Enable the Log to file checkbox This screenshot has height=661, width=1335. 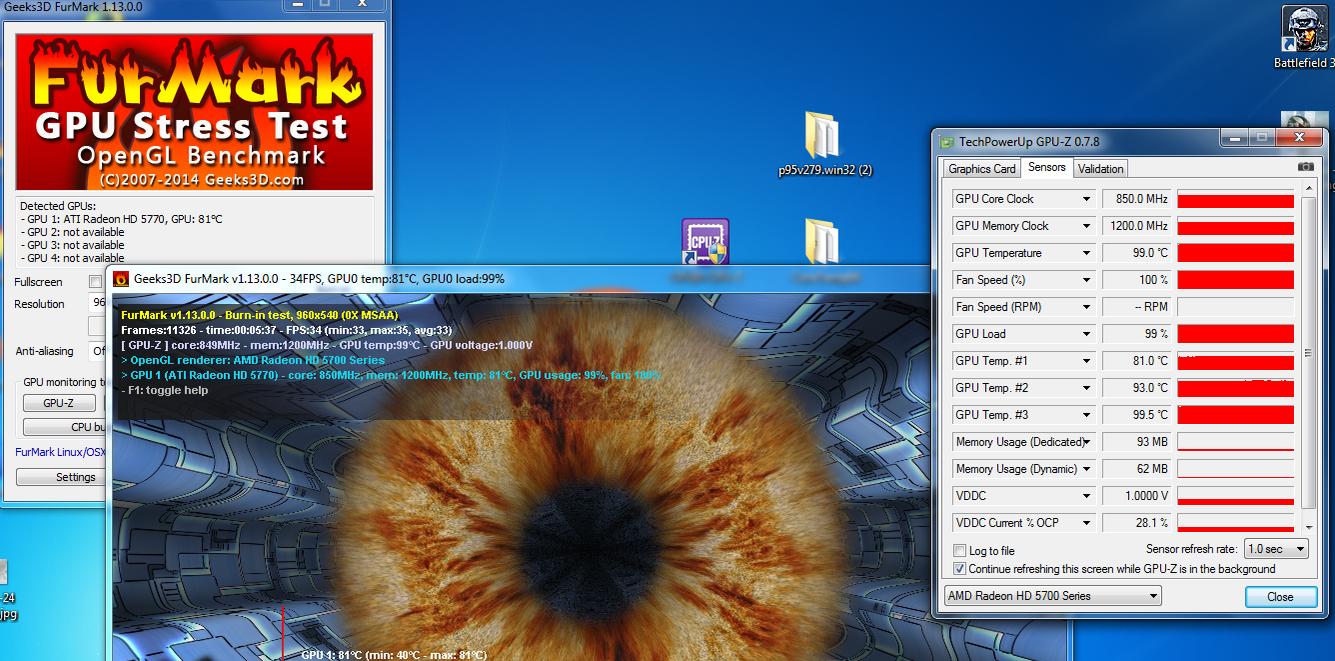click(960, 550)
